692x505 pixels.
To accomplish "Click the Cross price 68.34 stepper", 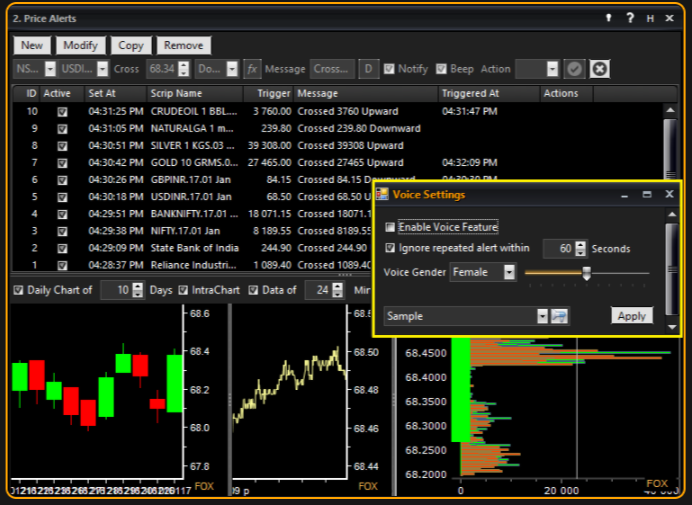I will click(184, 69).
